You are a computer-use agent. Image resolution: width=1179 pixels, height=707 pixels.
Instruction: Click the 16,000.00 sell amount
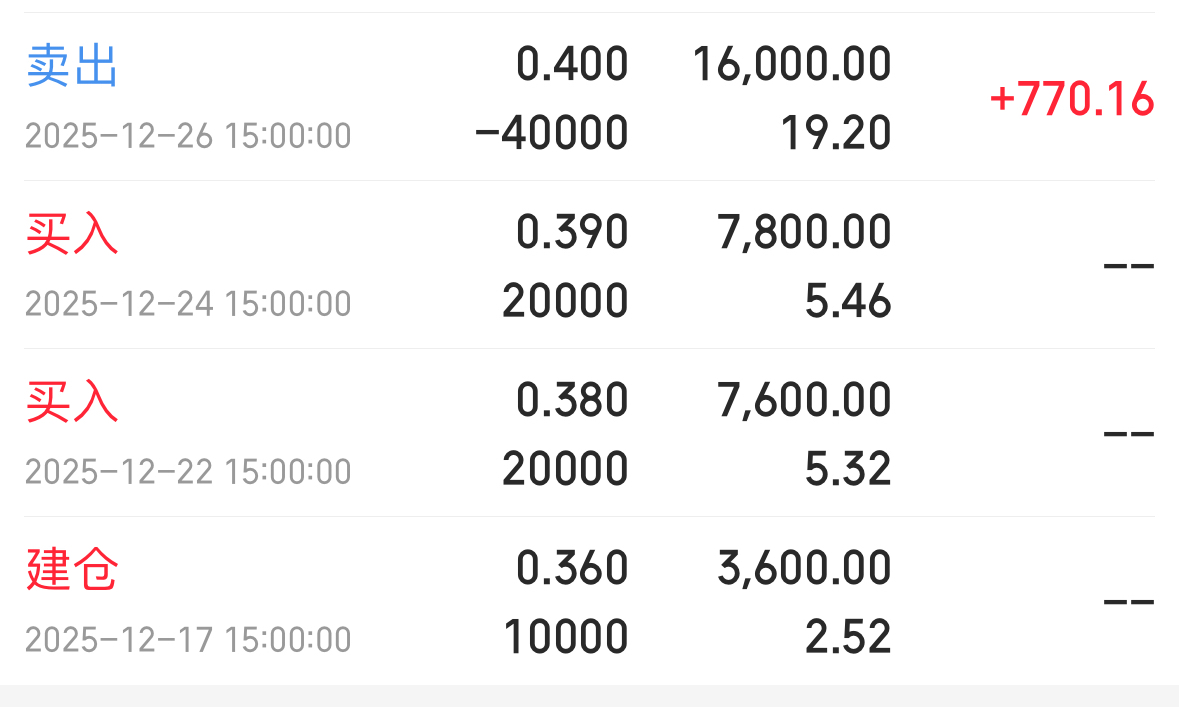pyautogui.click(x=792, y=64)
